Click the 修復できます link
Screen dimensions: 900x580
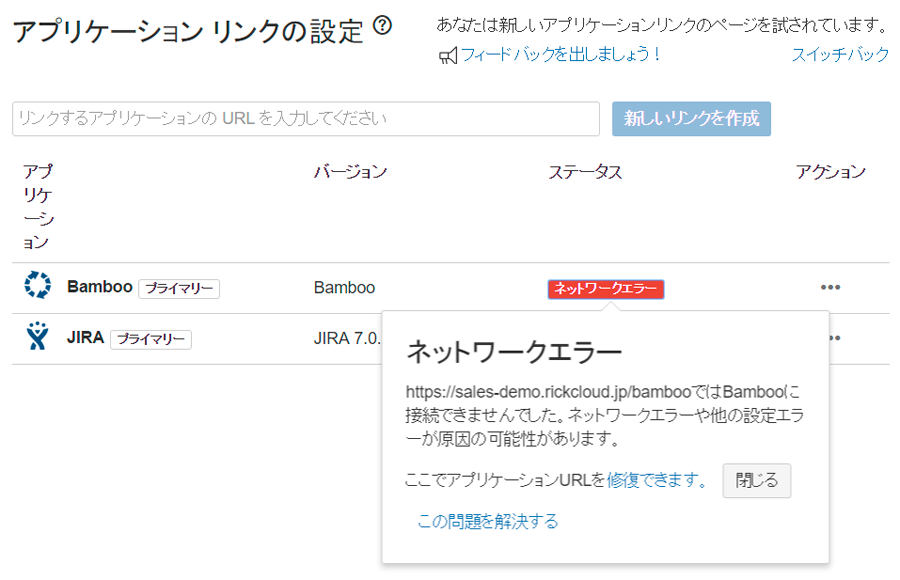(657, 479)
